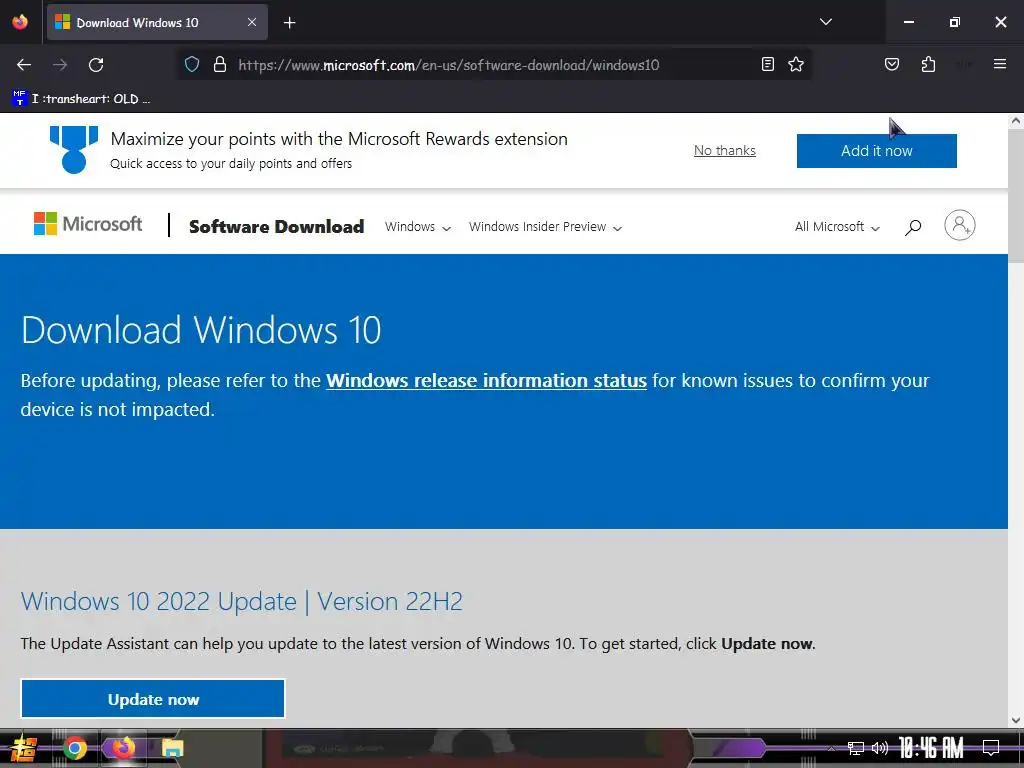Click the Add it now button

point(876,151)
